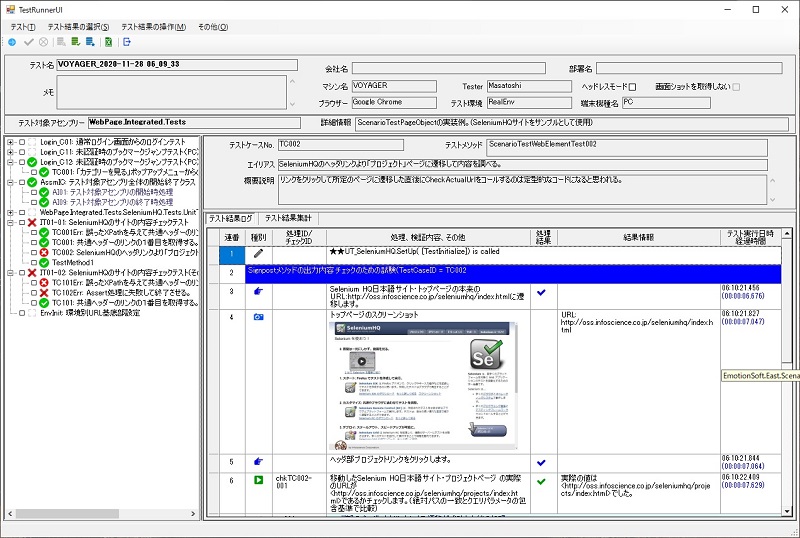Image resolution: width=800 pixels, height=538 pixels.
Task: Switch to the テスト結果ログ tab
Action: pos(231,218)
